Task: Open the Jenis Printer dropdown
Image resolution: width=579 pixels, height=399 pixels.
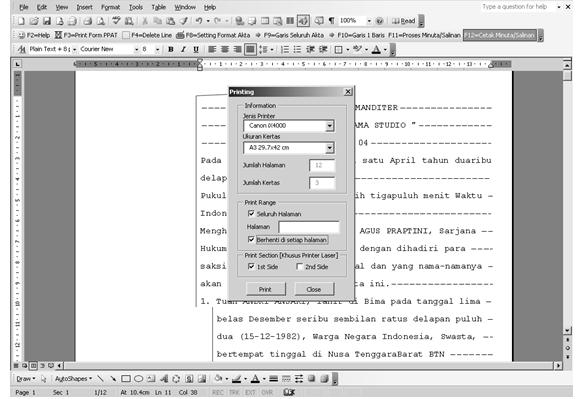Action: point(330,126)
